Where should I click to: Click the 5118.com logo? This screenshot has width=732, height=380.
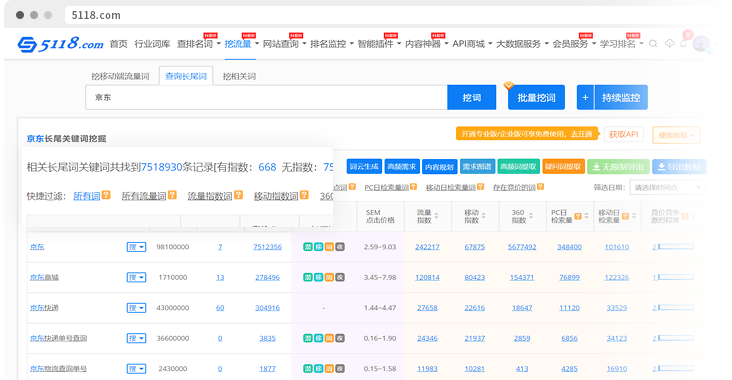click(x=60, y=44)
